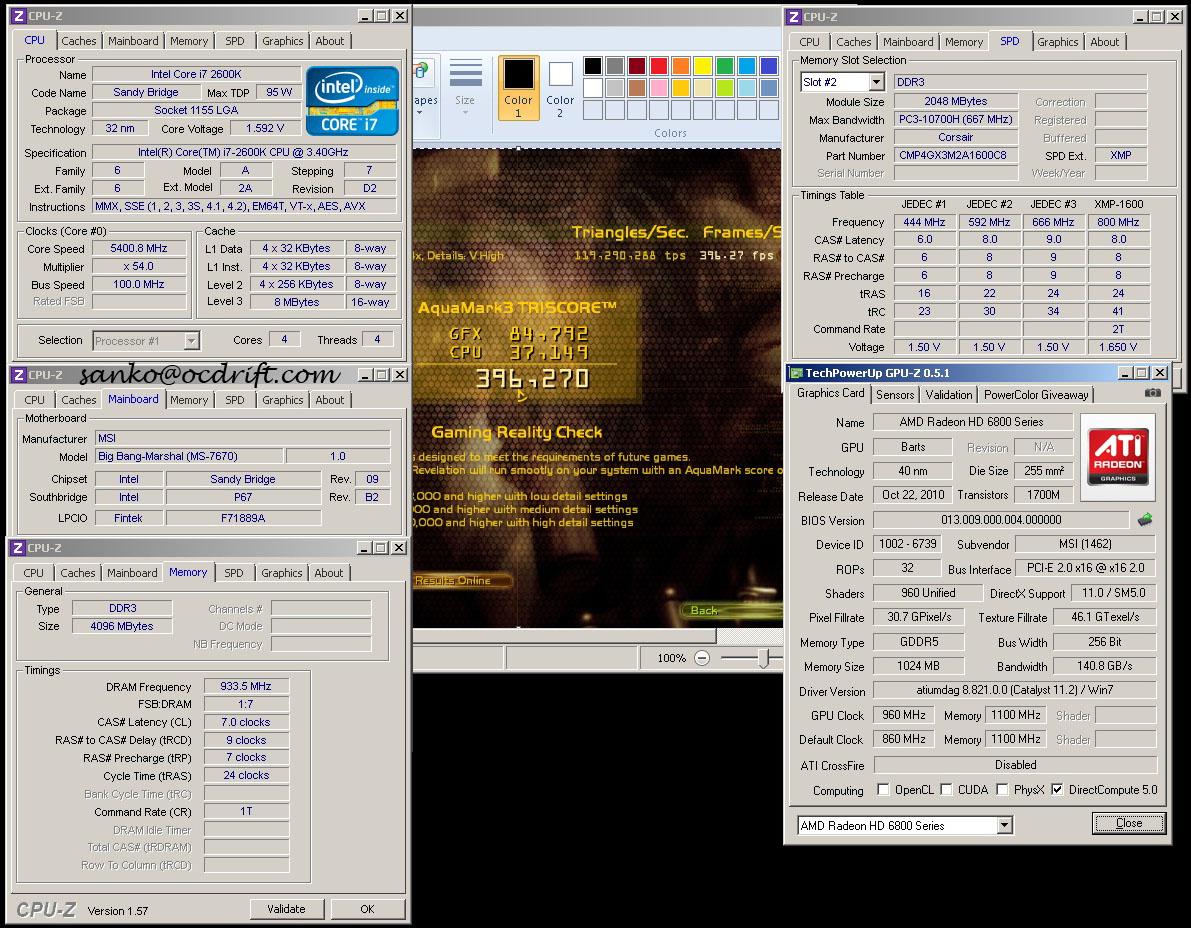Switch to Caches tab in the Processor CPU-Z window
The width and height of the screenshot is (1191, 928).
point(78,41)
